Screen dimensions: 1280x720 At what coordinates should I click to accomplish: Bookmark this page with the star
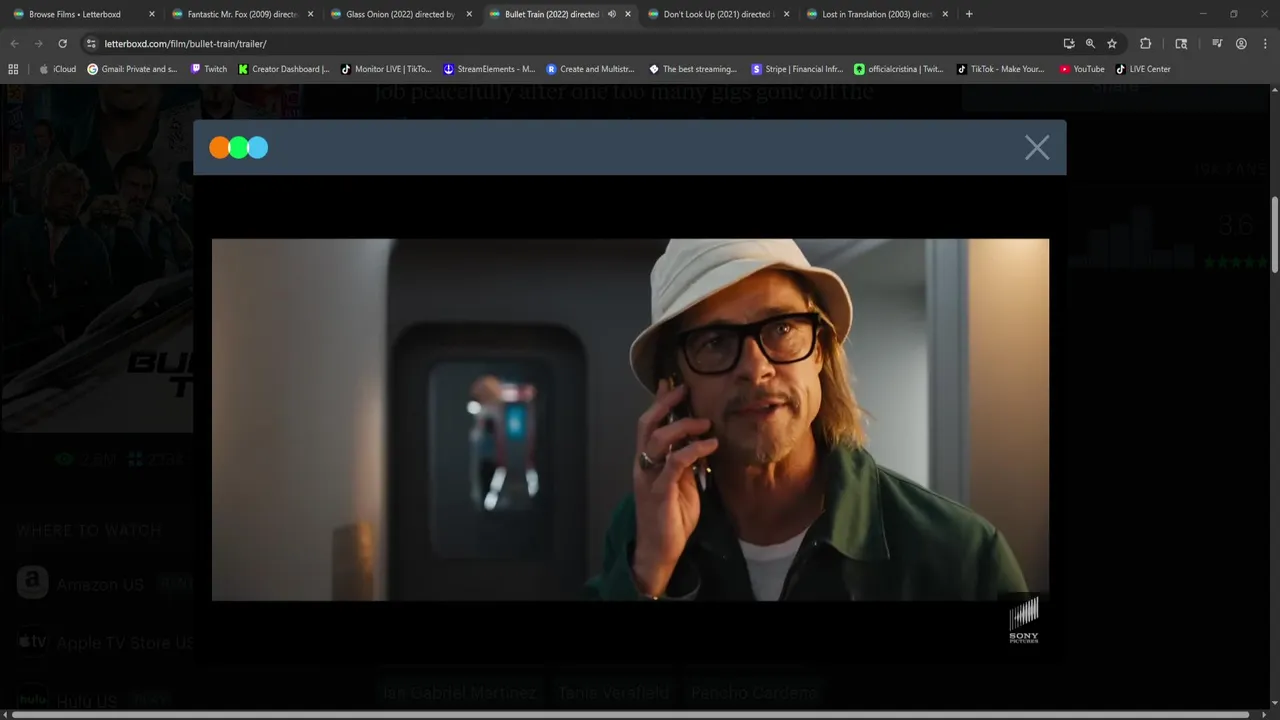(1112, 44)
